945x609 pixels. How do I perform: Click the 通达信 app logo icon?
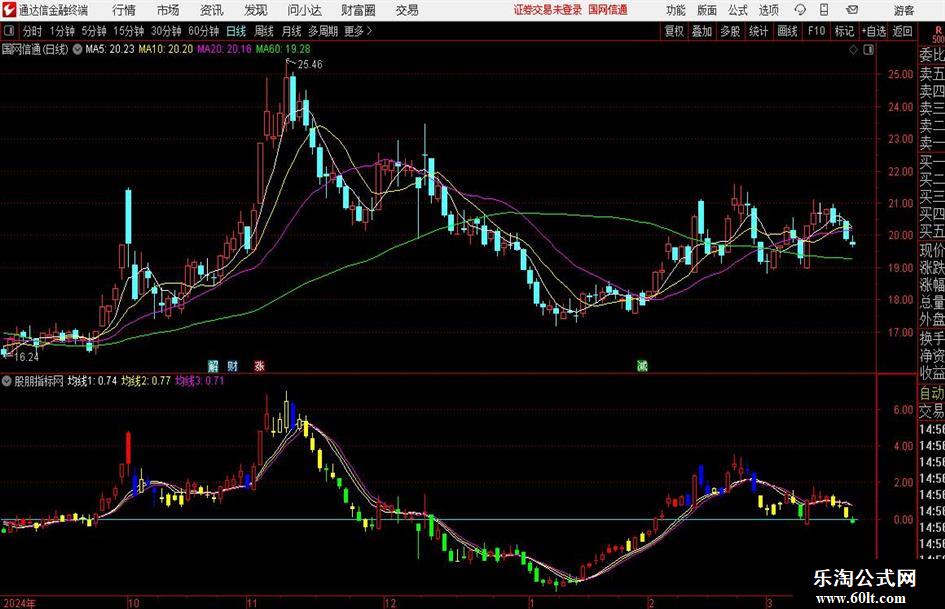pos(9,10)
